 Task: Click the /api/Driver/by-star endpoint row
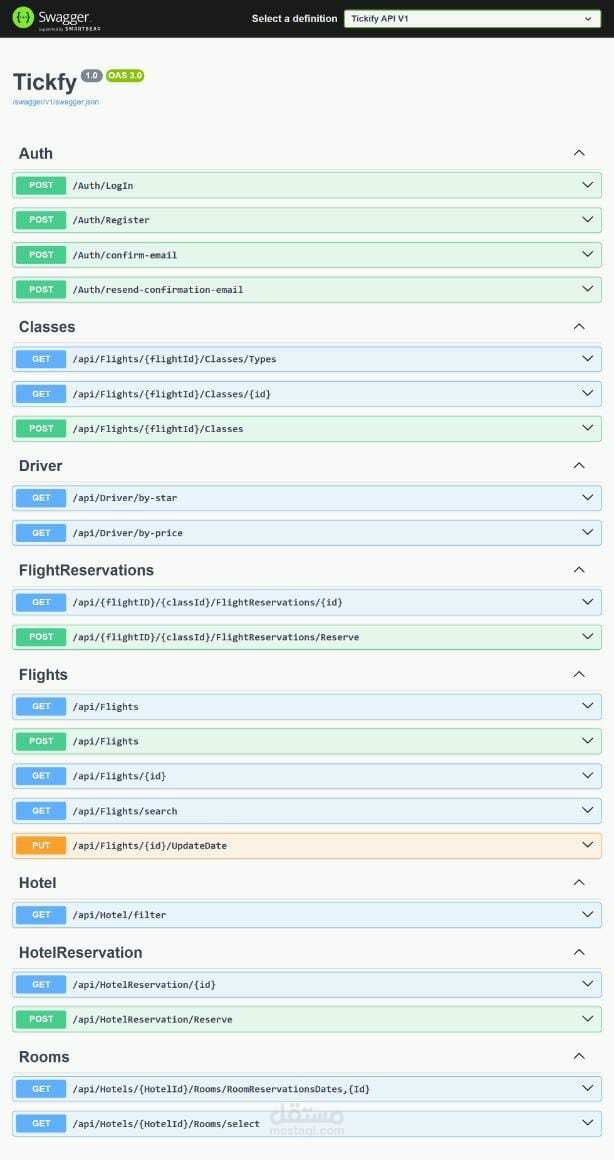300,497
